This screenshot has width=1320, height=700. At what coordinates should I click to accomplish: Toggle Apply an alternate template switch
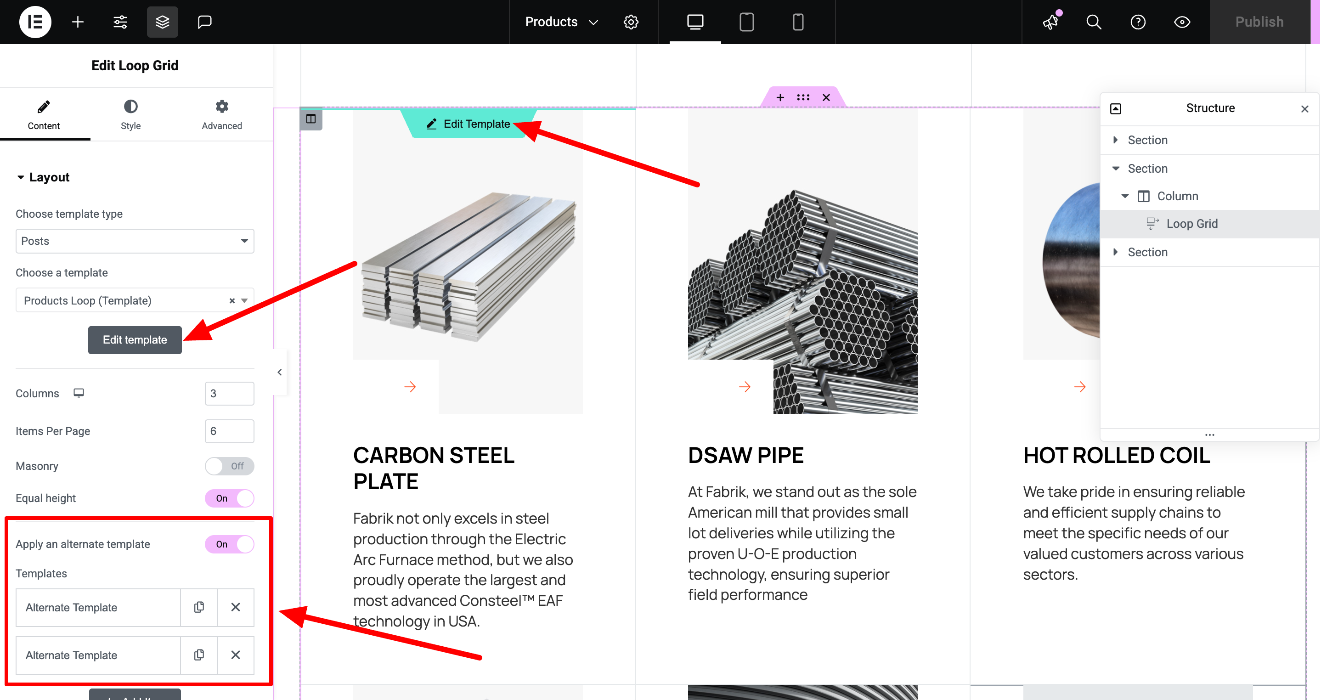pyautogui.click(x=229, y=544)
